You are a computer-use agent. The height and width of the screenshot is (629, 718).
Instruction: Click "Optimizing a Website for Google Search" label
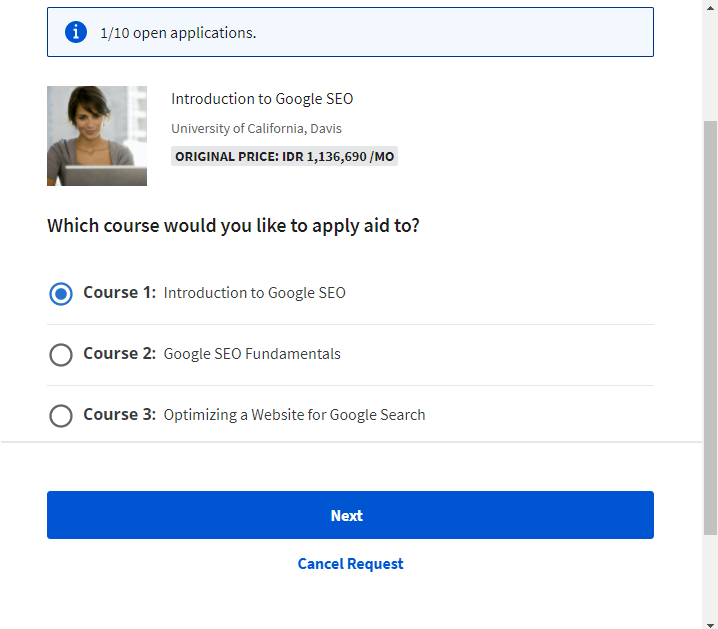294,415
